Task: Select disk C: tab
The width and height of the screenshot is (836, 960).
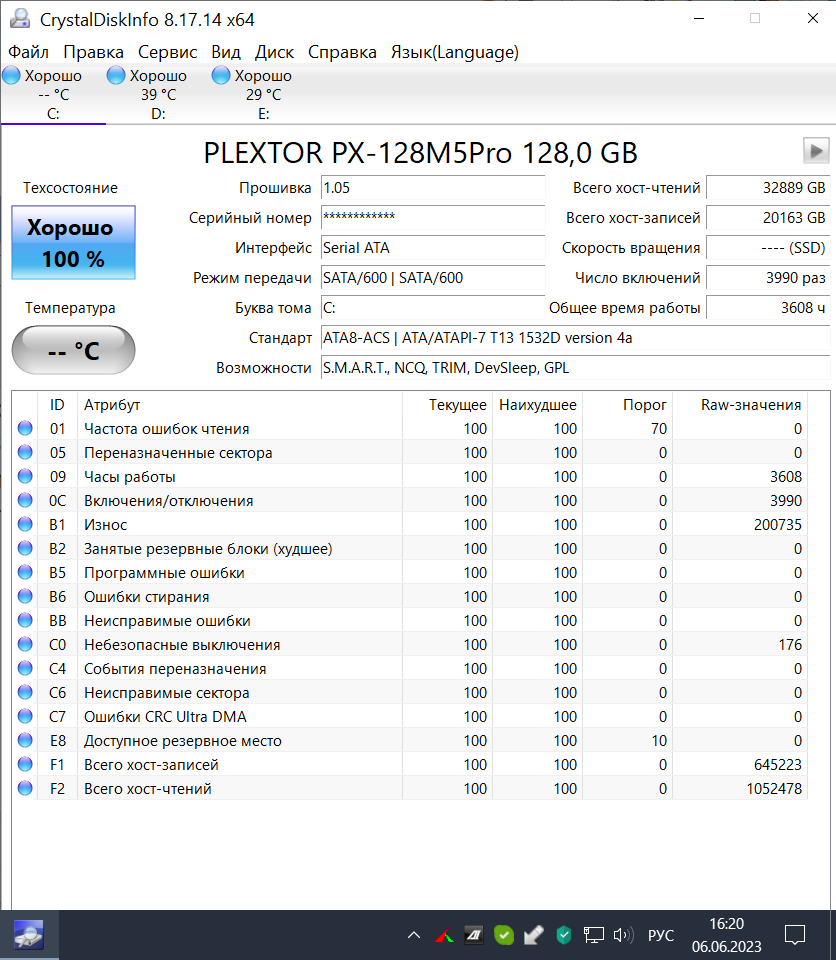Action: pos(53,94)
